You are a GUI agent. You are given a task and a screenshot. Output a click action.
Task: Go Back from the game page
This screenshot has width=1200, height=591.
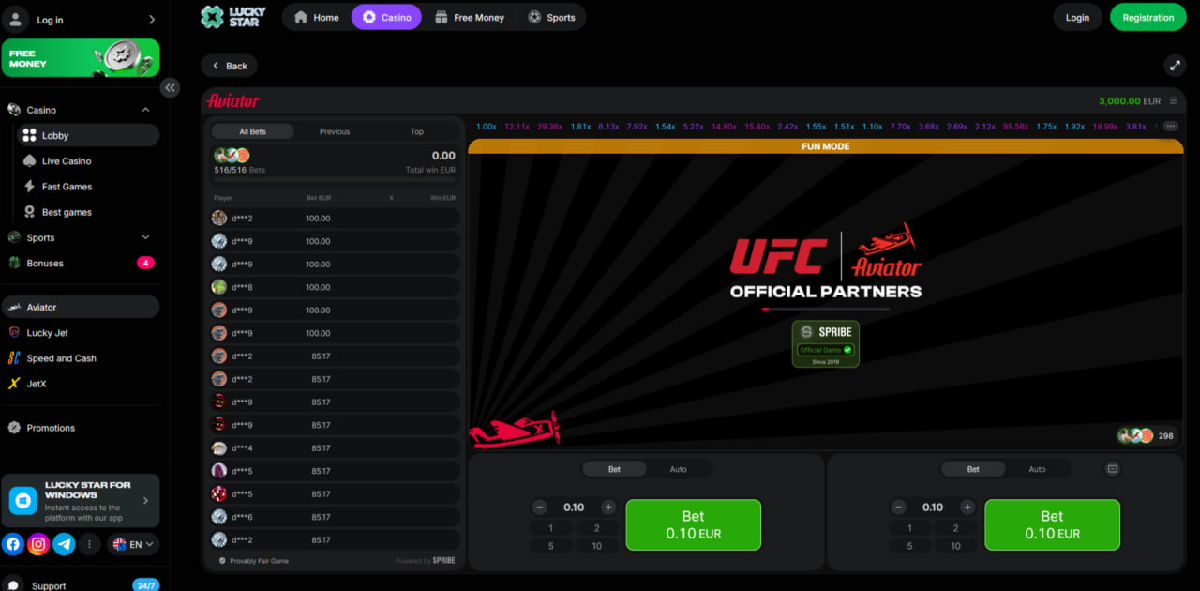[x=229, y=66]
